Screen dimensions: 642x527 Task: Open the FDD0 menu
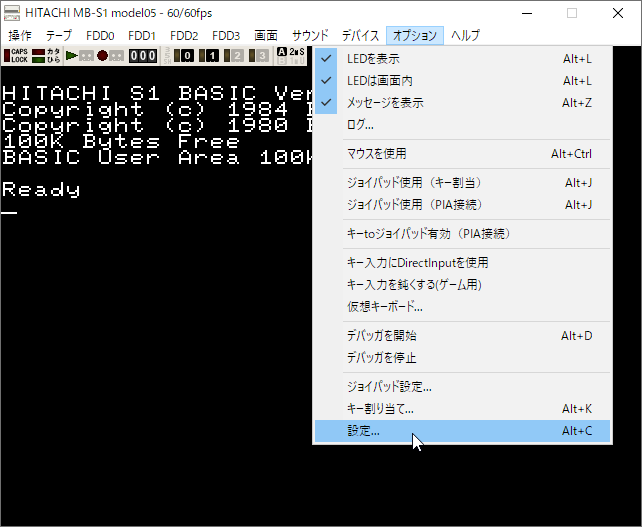coord(100,35)
